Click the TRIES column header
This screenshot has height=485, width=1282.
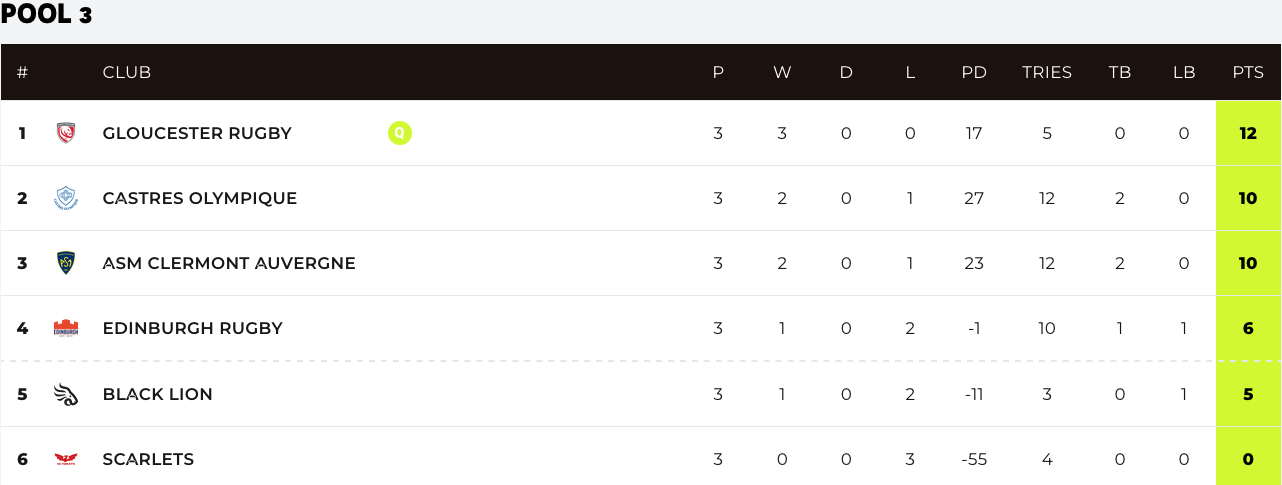(1047, 73)
